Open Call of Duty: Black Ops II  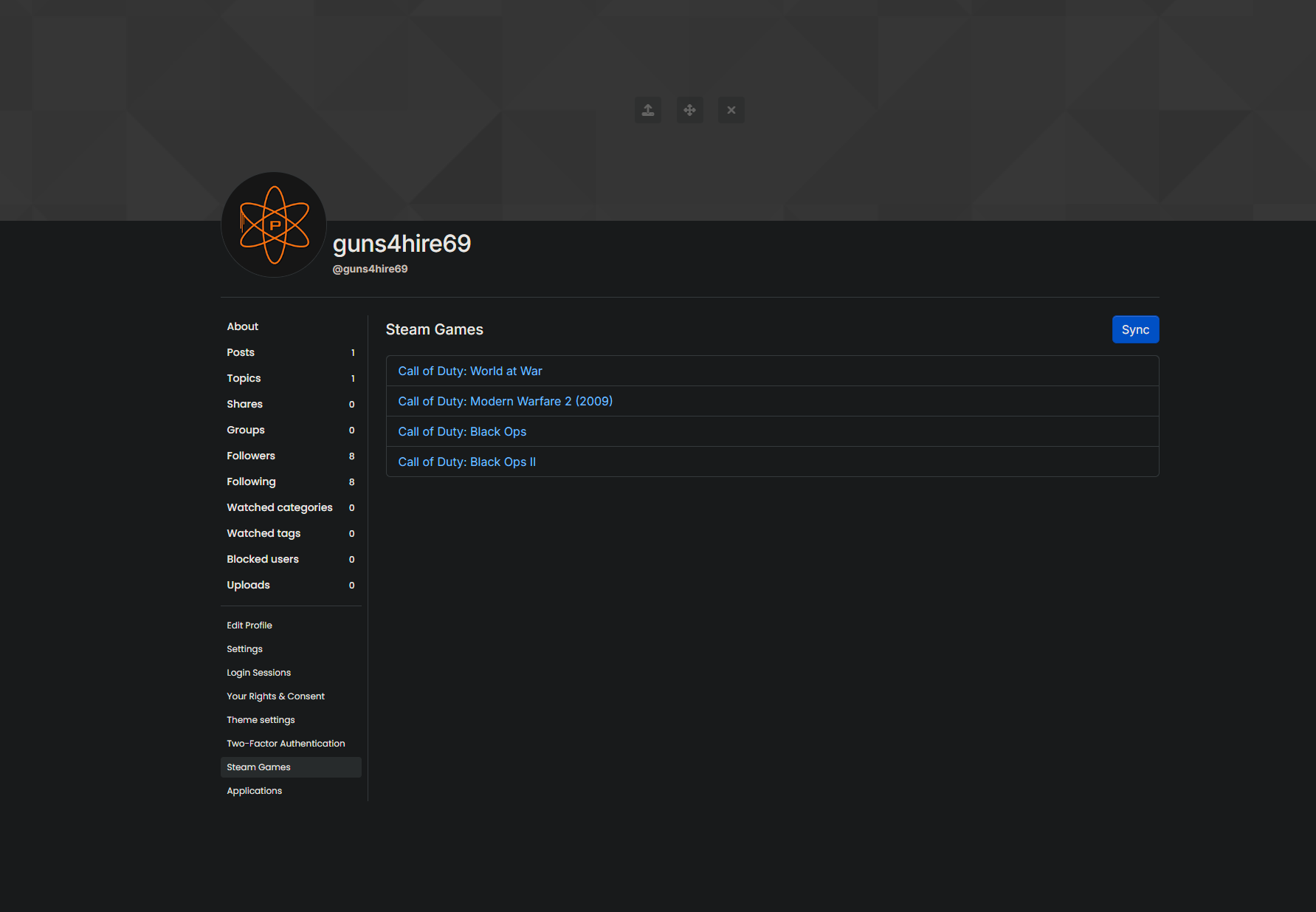(x=466, y=462)
